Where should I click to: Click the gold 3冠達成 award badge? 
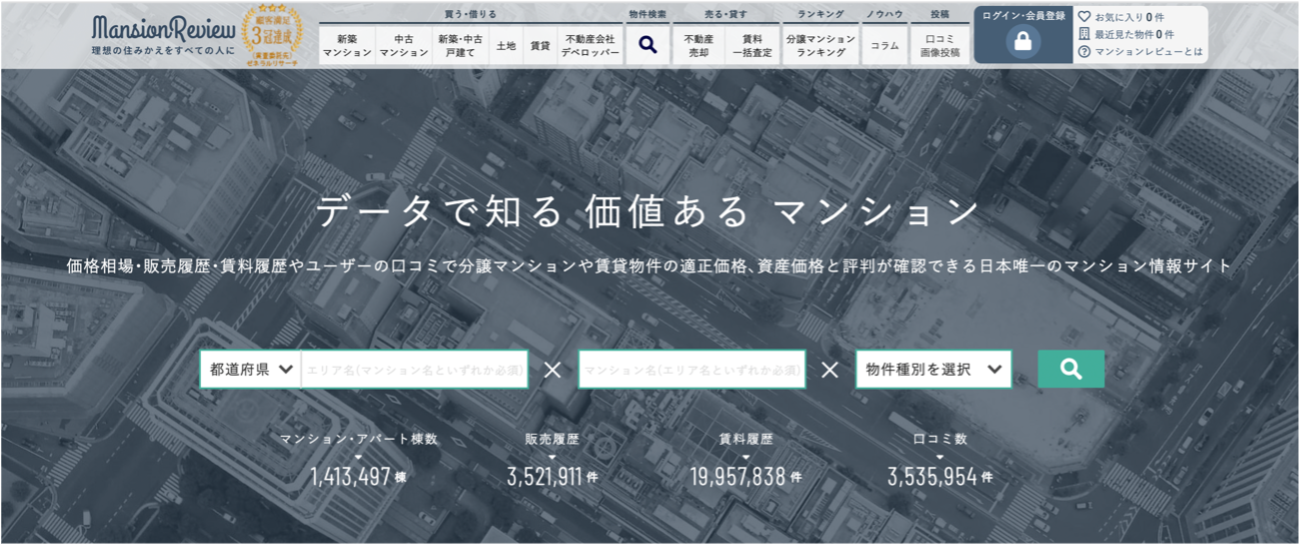click(x=271, y=33)
